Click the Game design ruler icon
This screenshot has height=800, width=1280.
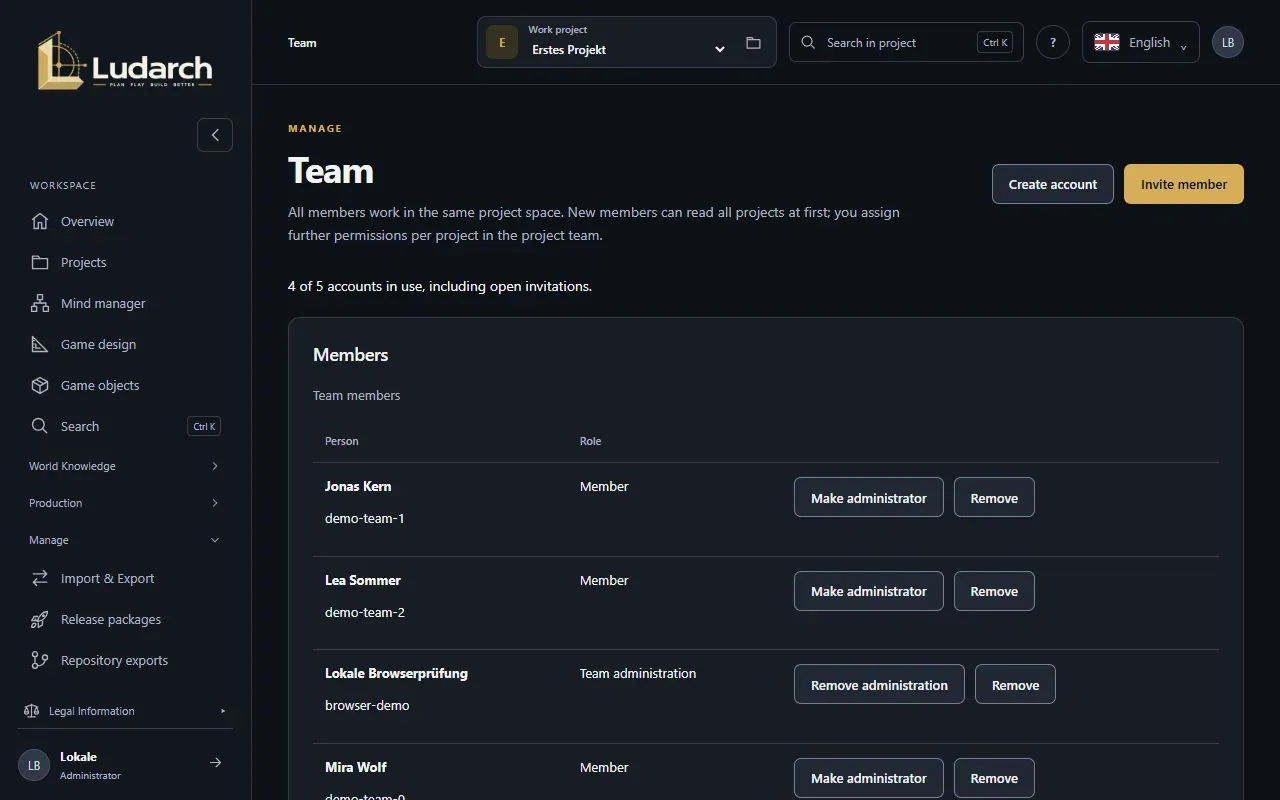40,344
